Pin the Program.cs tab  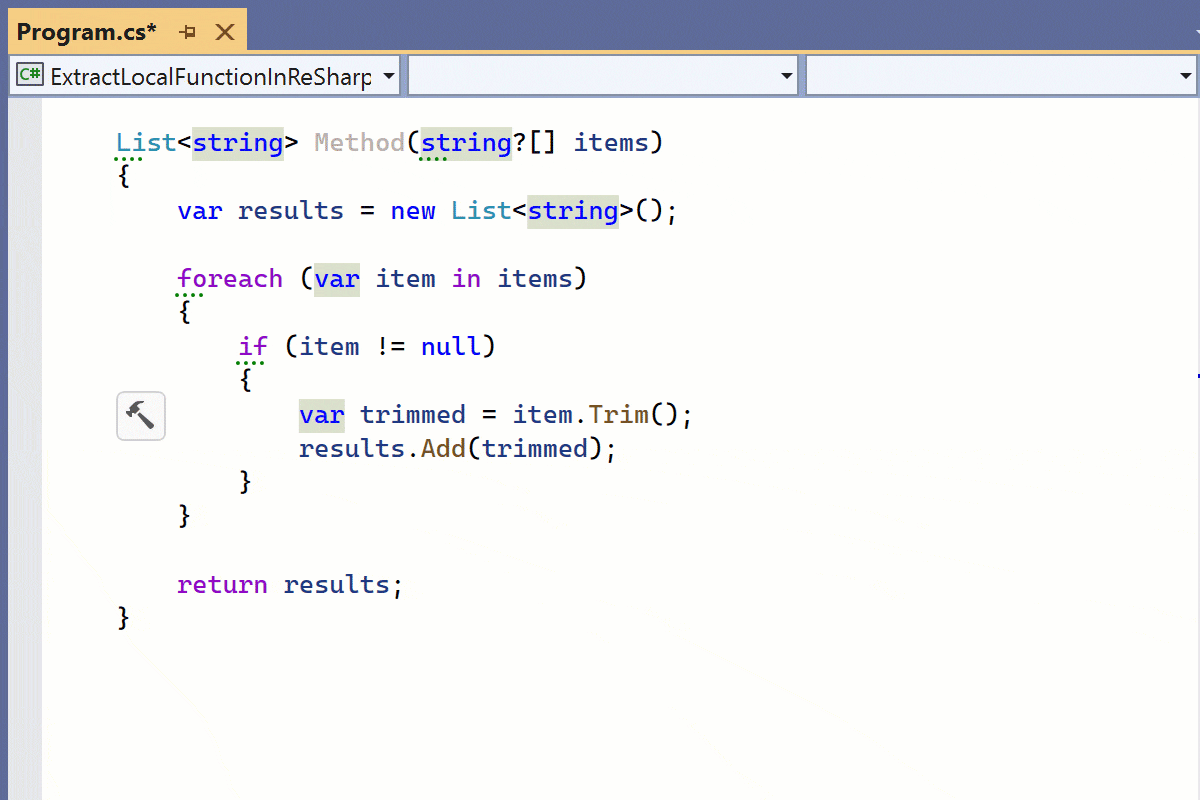coord(187,32)
